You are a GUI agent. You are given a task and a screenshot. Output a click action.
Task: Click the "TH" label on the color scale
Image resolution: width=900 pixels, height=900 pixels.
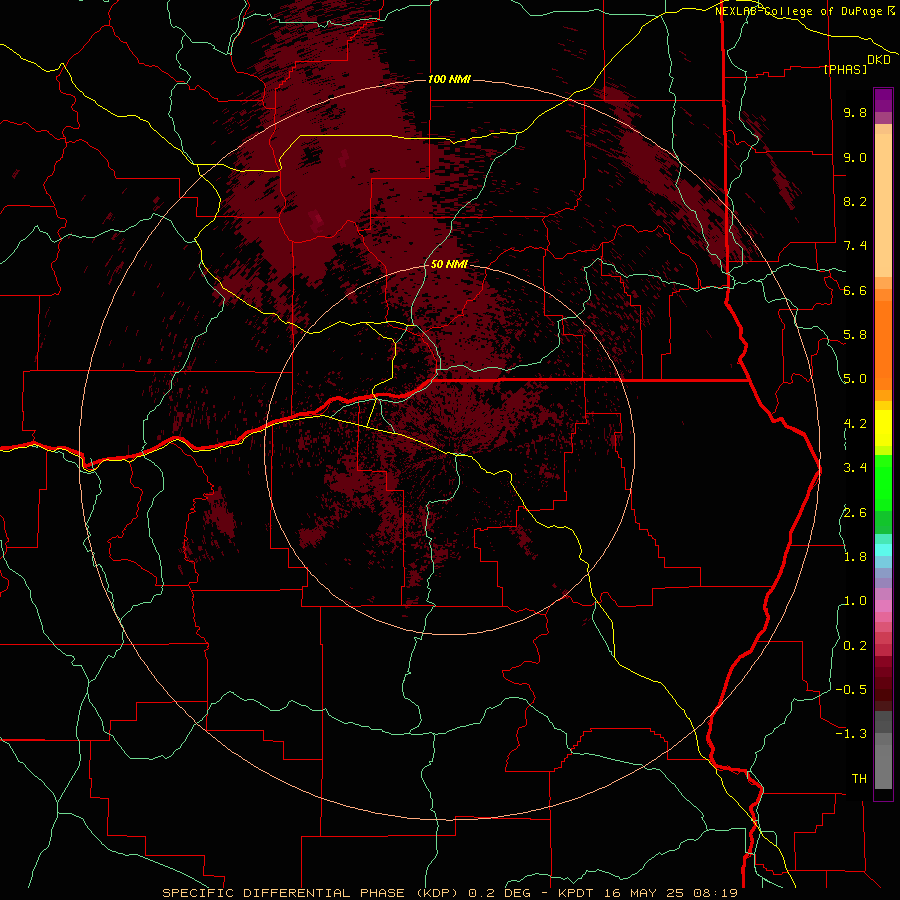859,779
